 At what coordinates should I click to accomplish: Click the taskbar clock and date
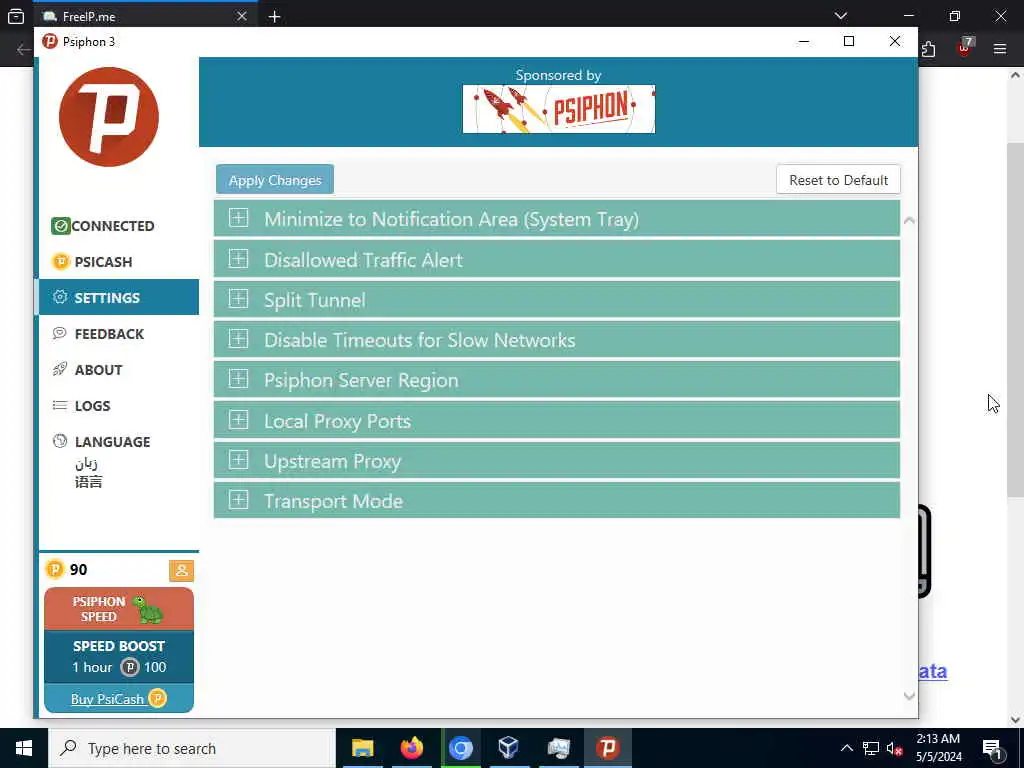click(x=938, y=748)
